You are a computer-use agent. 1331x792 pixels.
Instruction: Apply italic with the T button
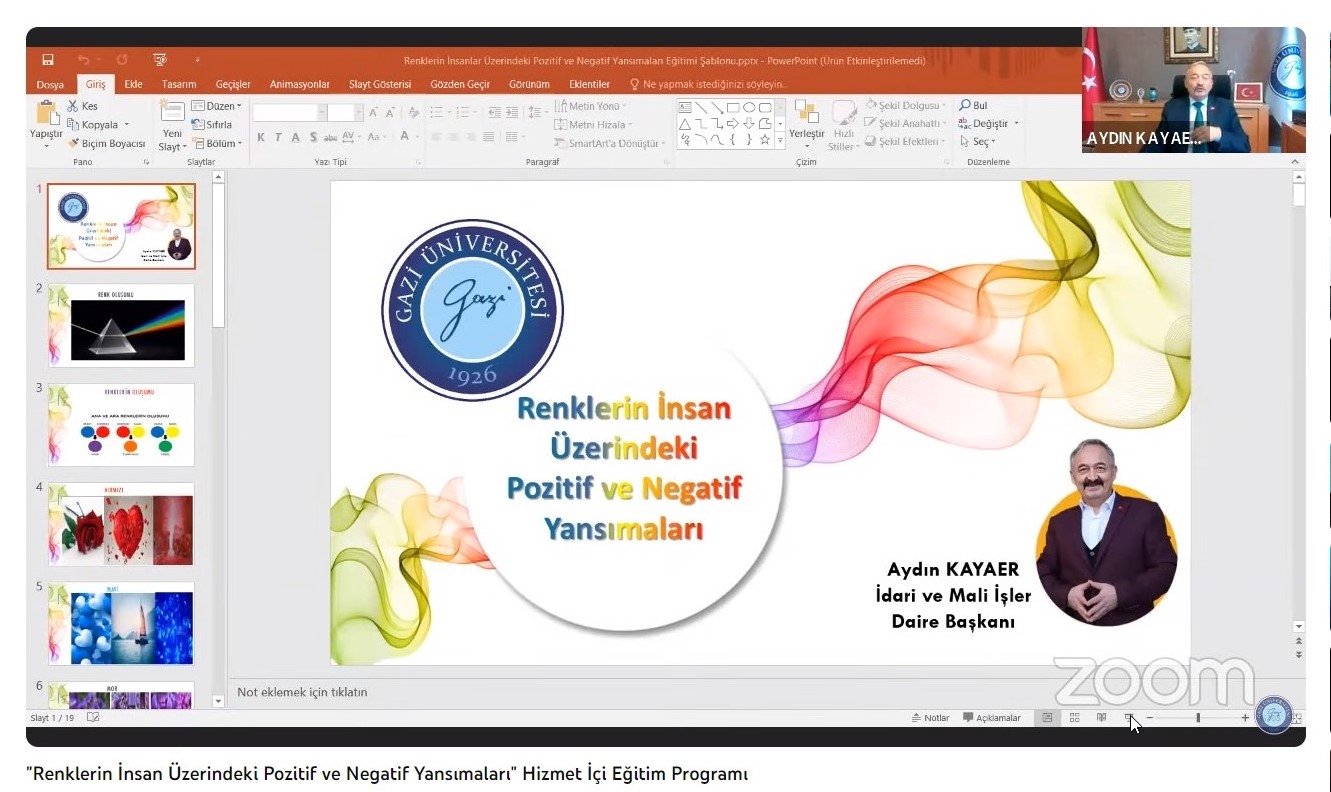pyautogui.click(x=279, y=137)
